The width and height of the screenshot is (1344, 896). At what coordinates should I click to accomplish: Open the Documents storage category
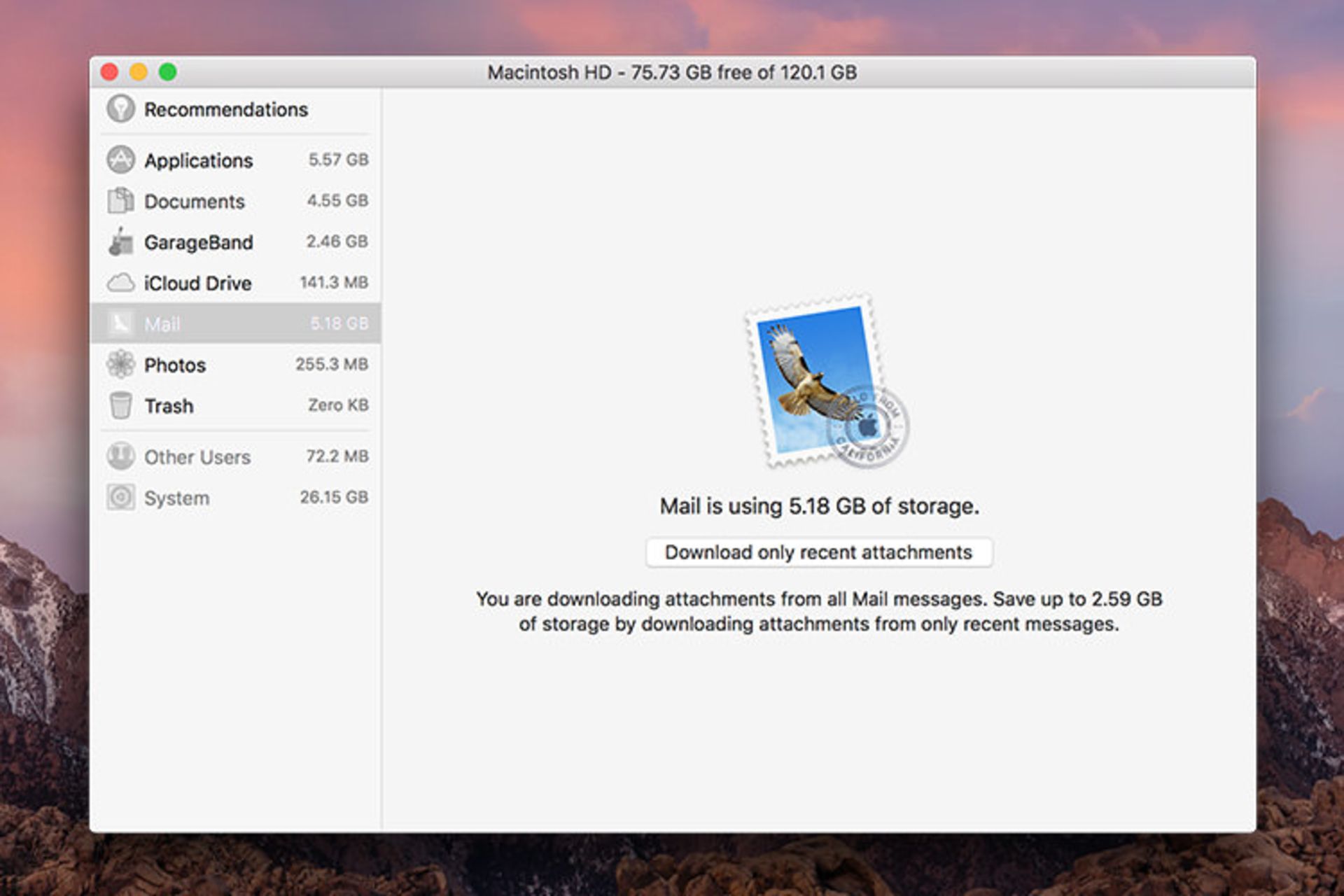(x=194, y=201)
